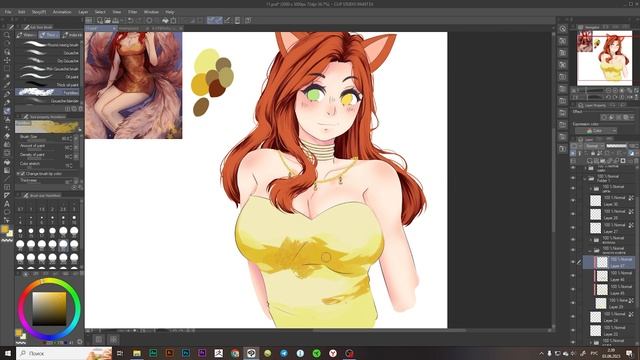Choose the Gouache blender brush
The image size is (640, 360).
pyautogui.click(x=48, y=100)
